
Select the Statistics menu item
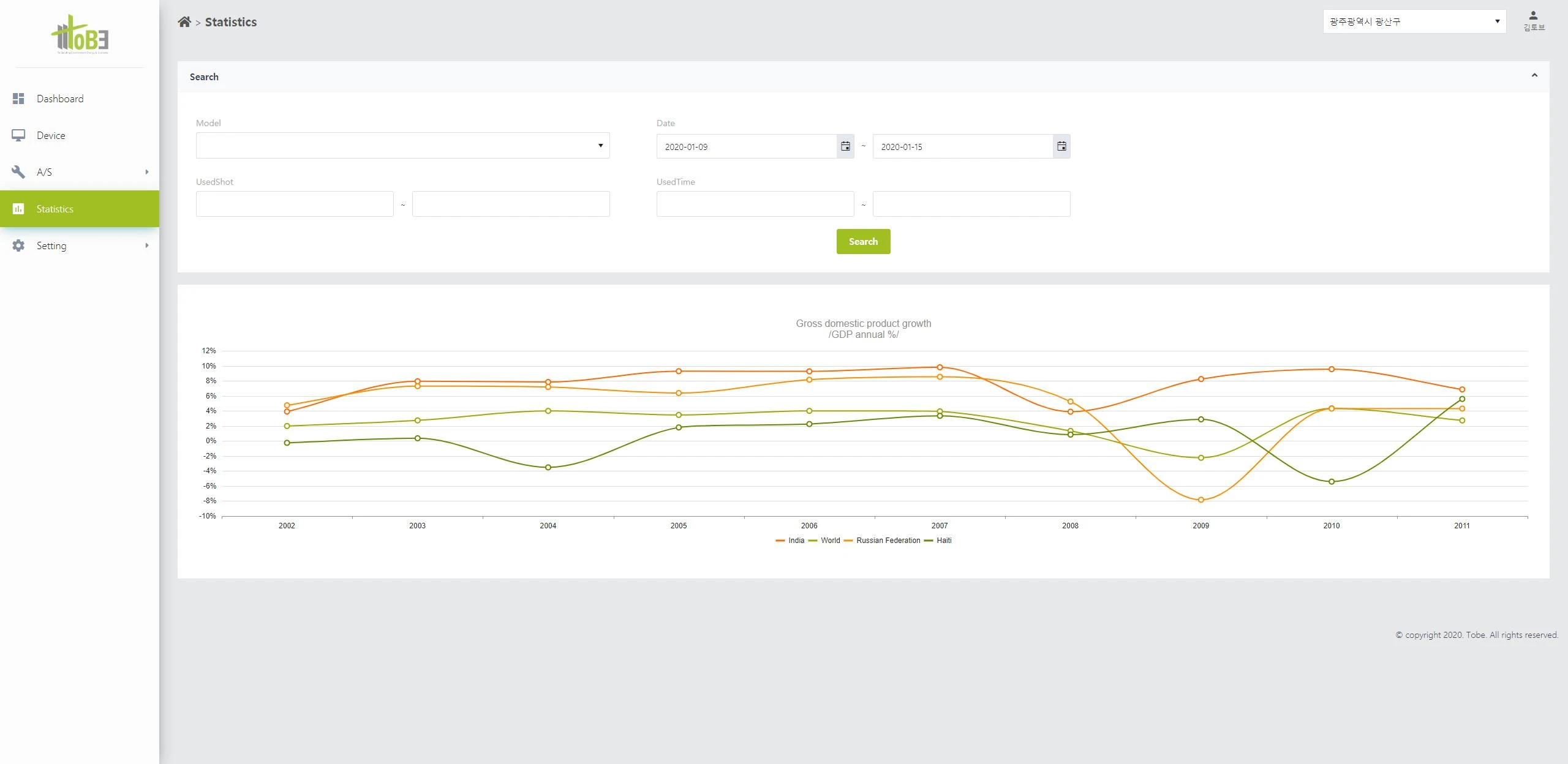pos(80,209)
